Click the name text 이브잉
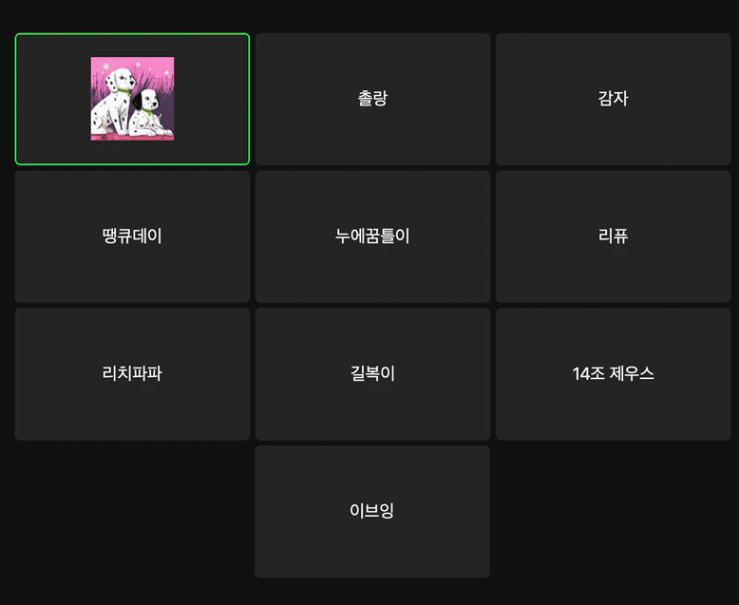The height and width of the screenshot is (605, 739). coord(372,510)
